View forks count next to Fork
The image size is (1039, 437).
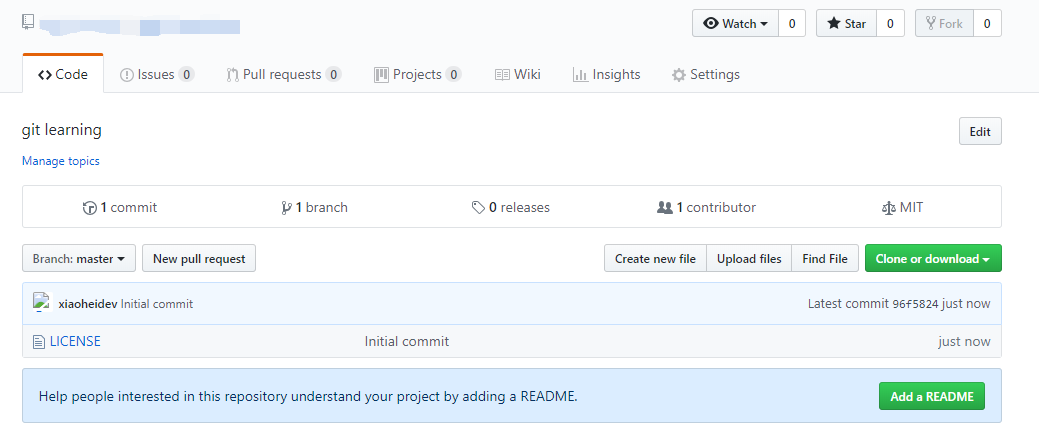[987, 23]
